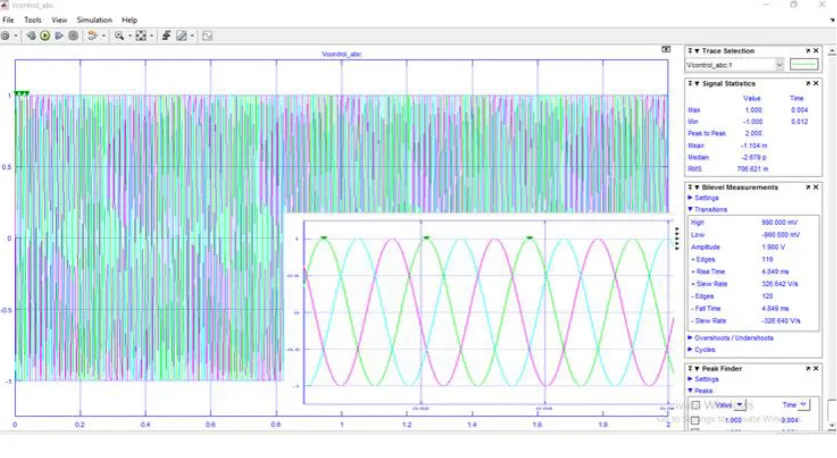Click the Fall Time value in Transitions
This screenshot has width=837, height=458.
(x=775, y=309)
